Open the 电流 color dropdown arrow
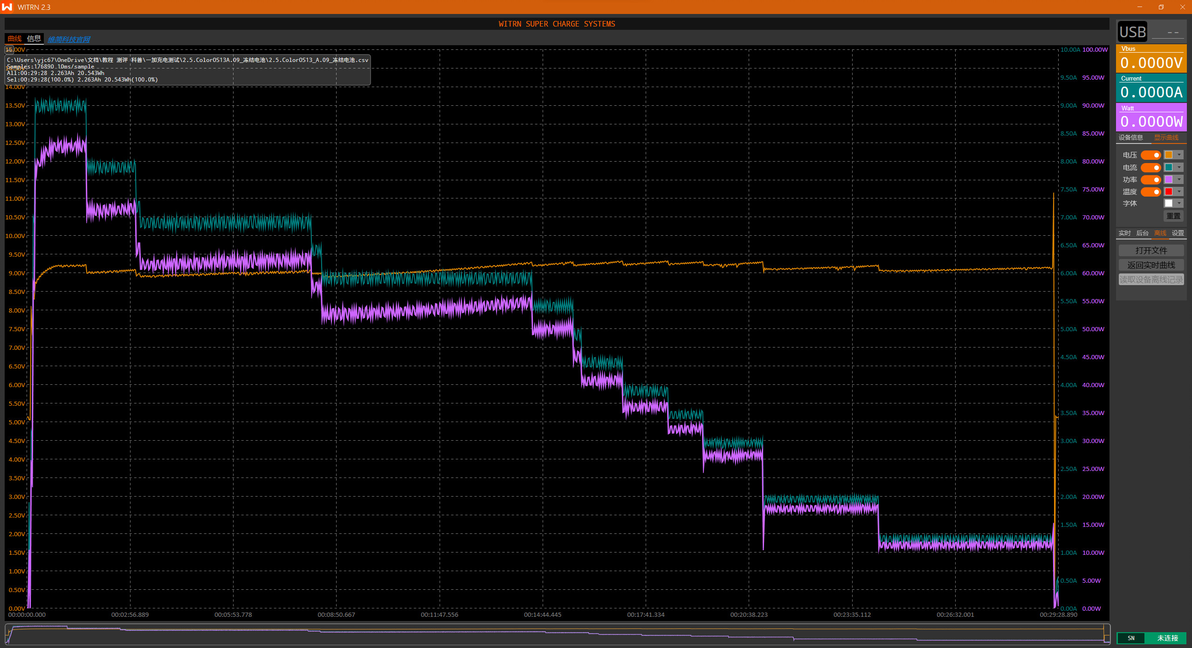This screenshot has height=648, width=1192. [x=1179, y=167]
